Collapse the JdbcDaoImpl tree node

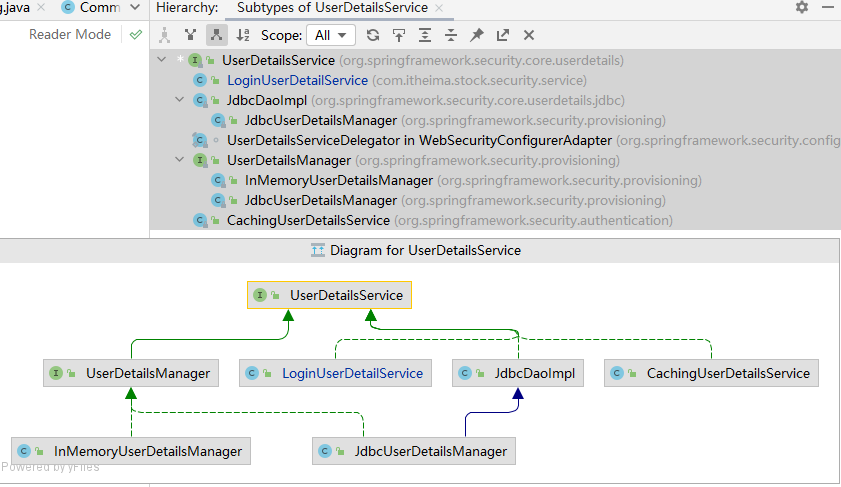(180, 100)
